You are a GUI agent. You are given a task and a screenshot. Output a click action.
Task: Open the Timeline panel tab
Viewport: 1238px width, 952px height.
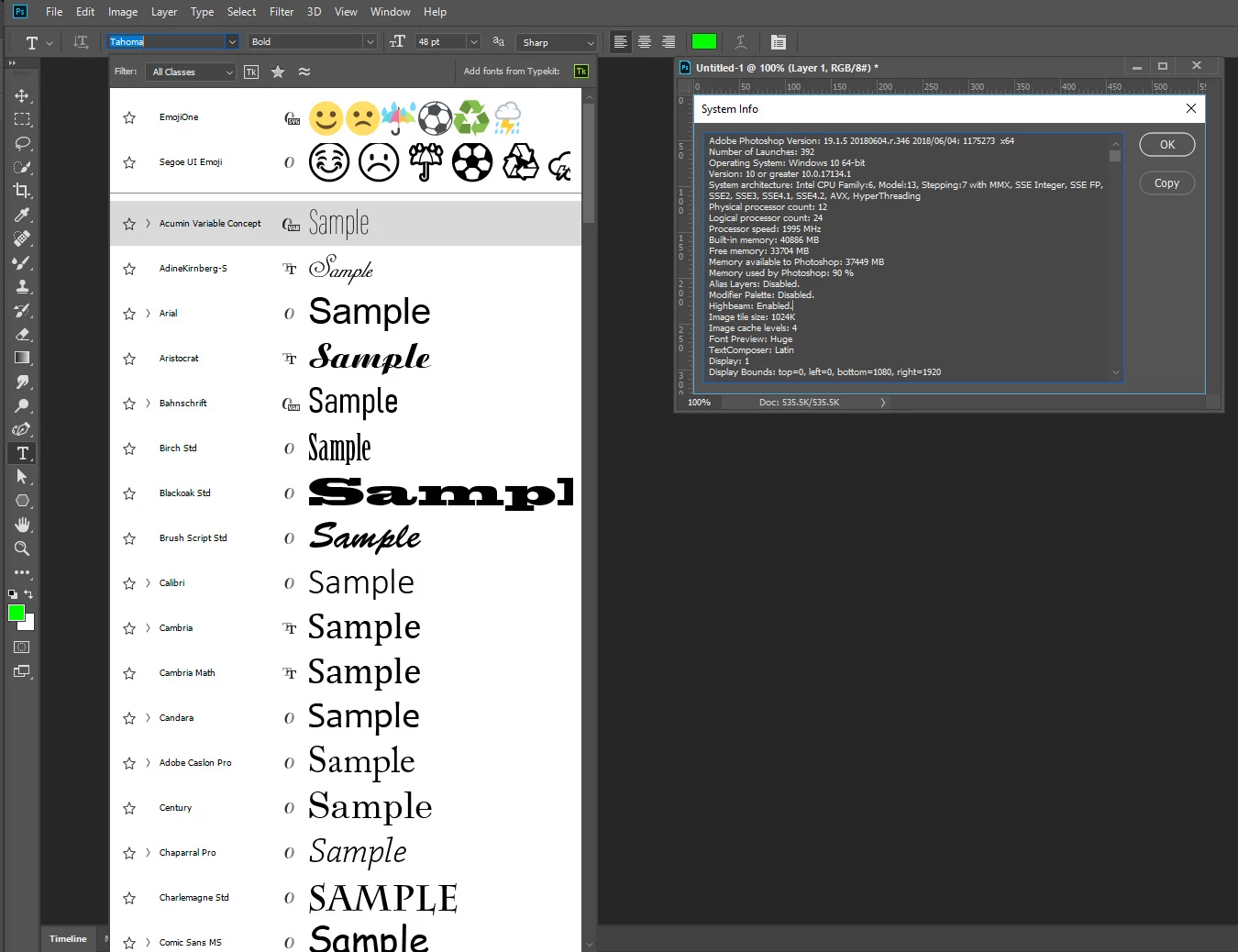point(68,939)
